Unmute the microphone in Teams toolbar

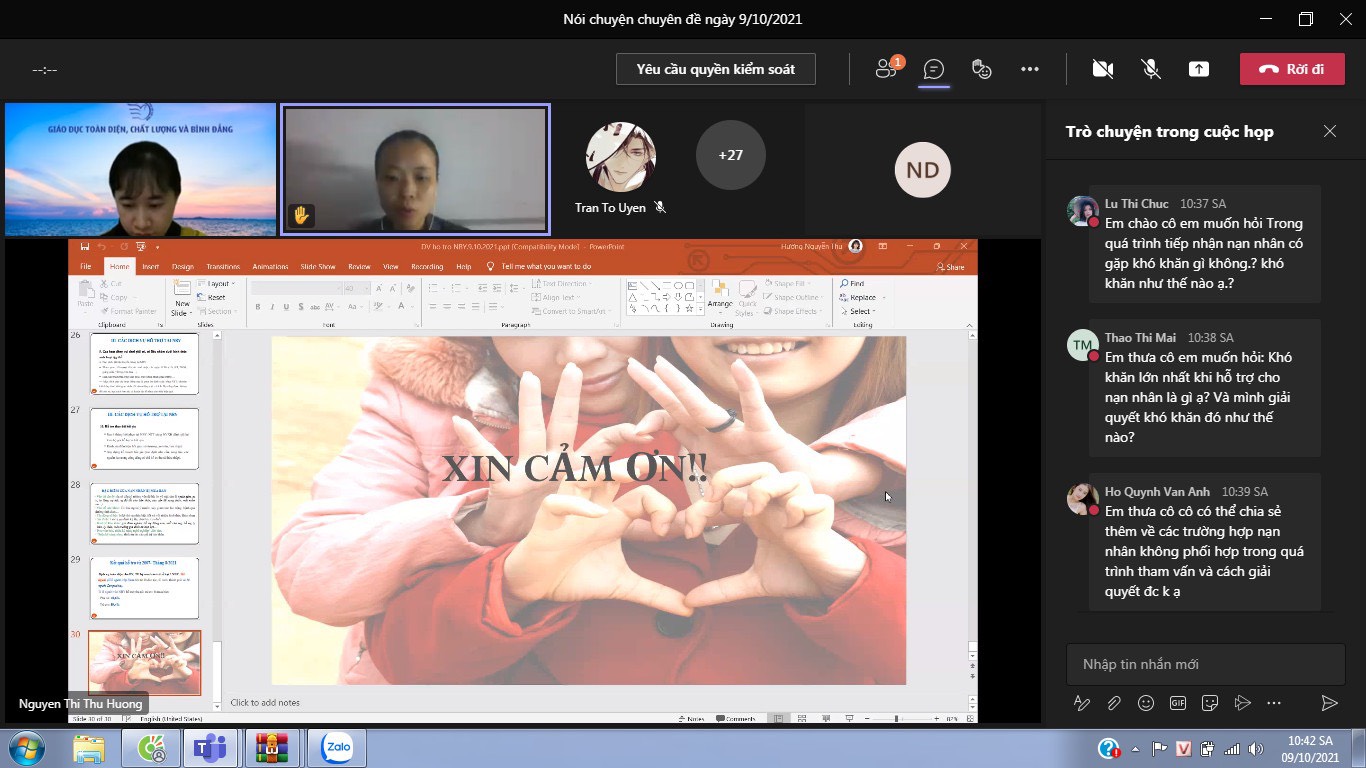pyautogui.click(x=1151, y=69)
